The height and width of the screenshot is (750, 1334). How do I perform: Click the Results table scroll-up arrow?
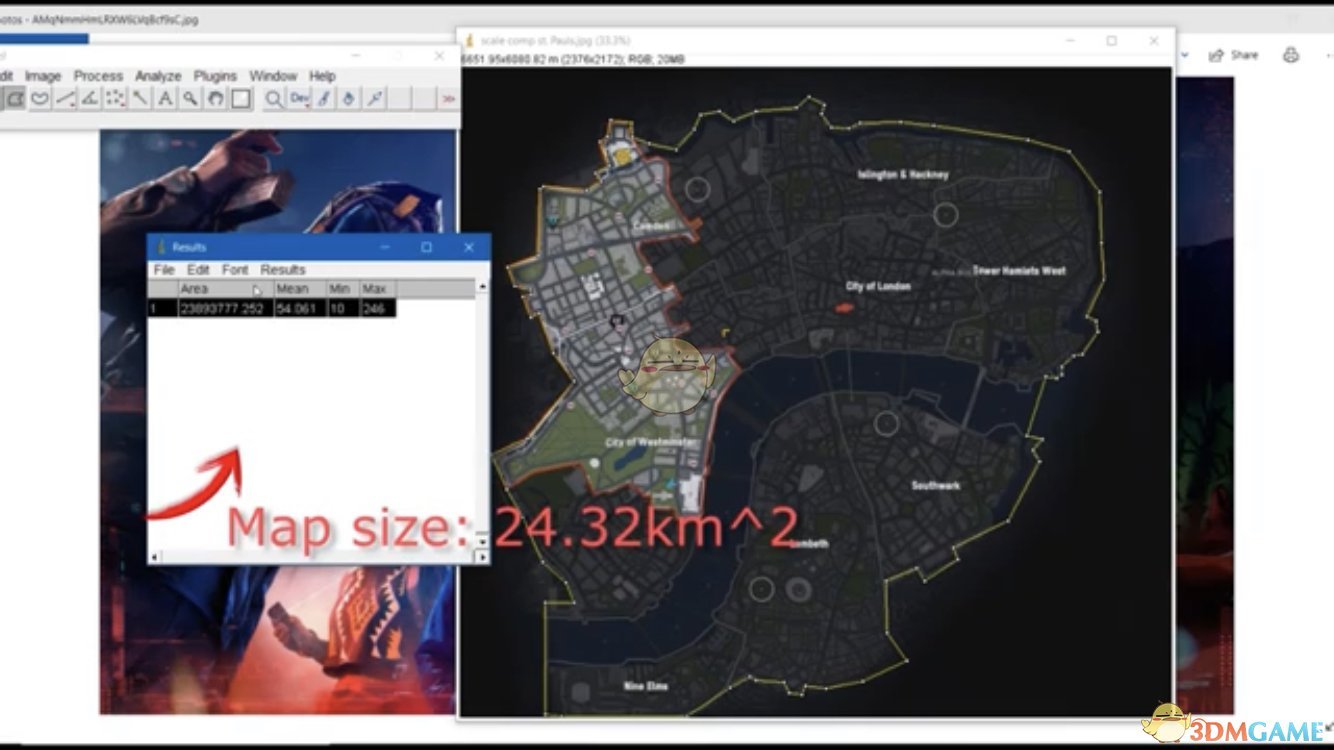483,287
